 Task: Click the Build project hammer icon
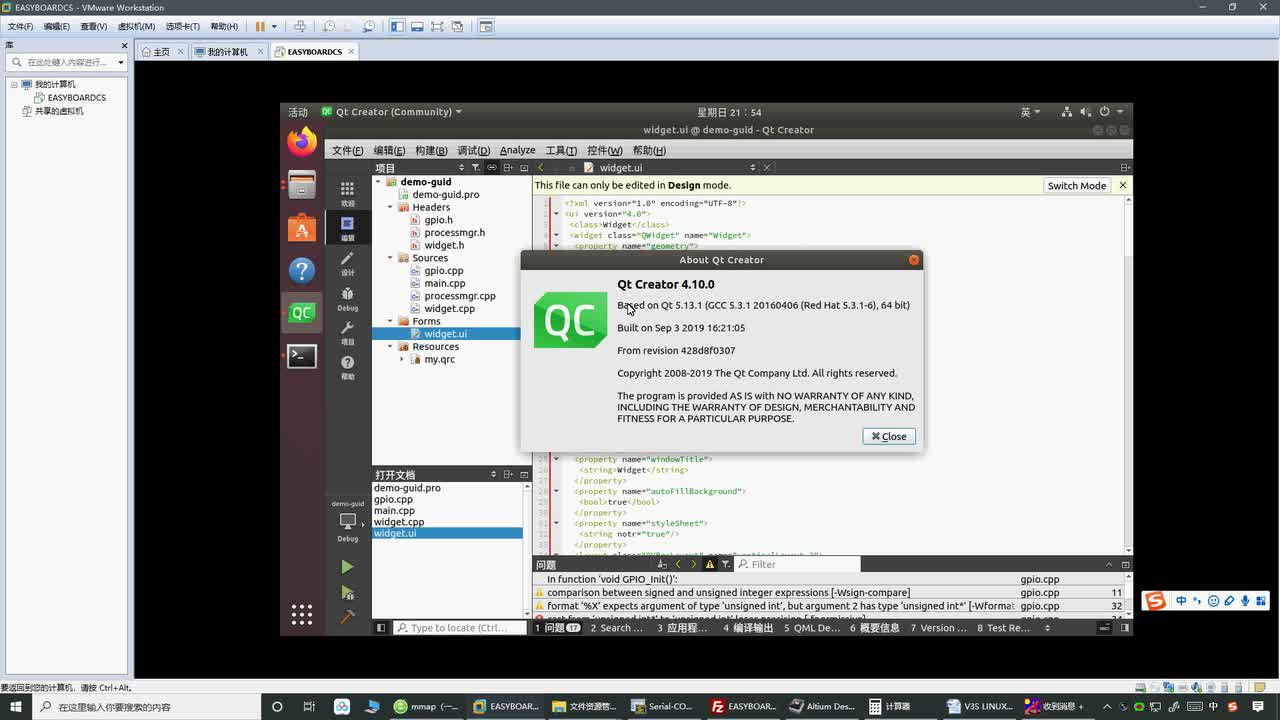click(x=347, y=617)
